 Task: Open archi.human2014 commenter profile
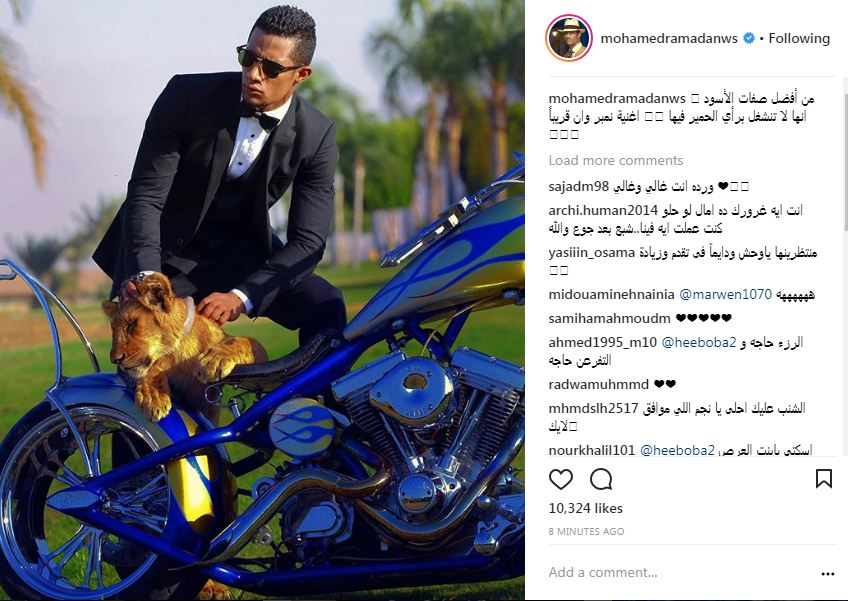click(x=603, y=210)
